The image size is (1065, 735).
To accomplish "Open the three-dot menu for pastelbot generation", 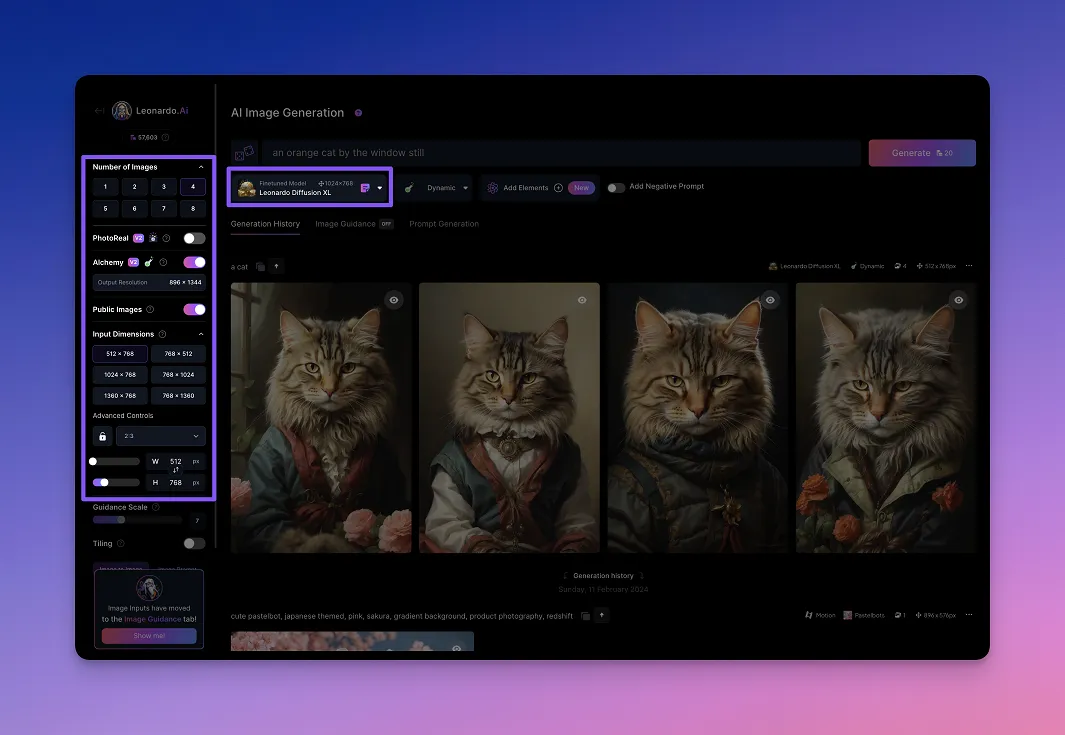I will click(969, 615).
